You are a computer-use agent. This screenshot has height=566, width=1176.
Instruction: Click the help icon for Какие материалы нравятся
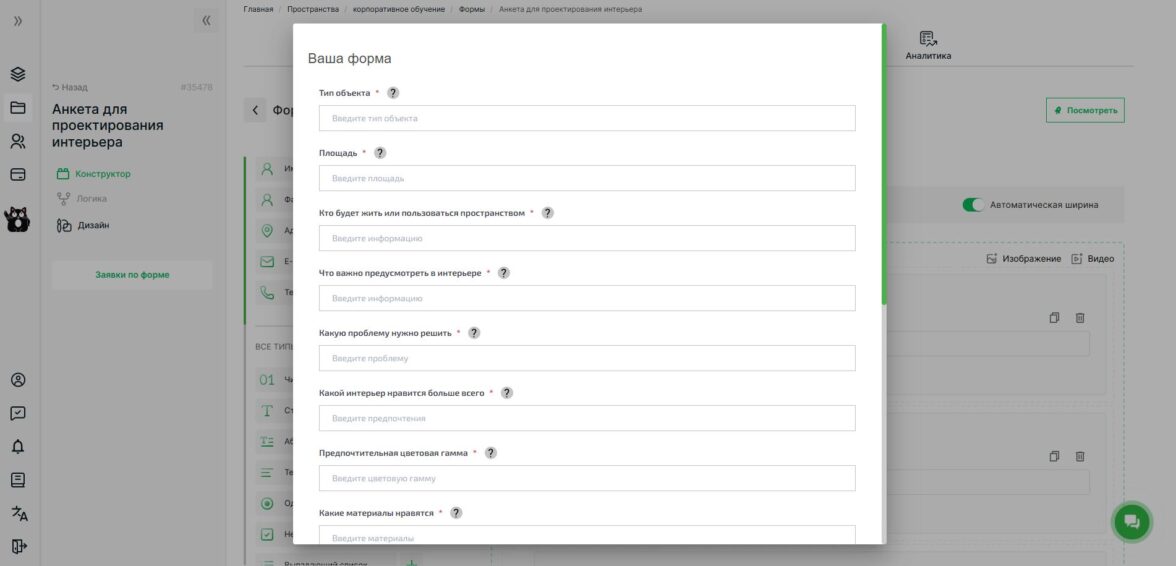(x=456, y=513)
